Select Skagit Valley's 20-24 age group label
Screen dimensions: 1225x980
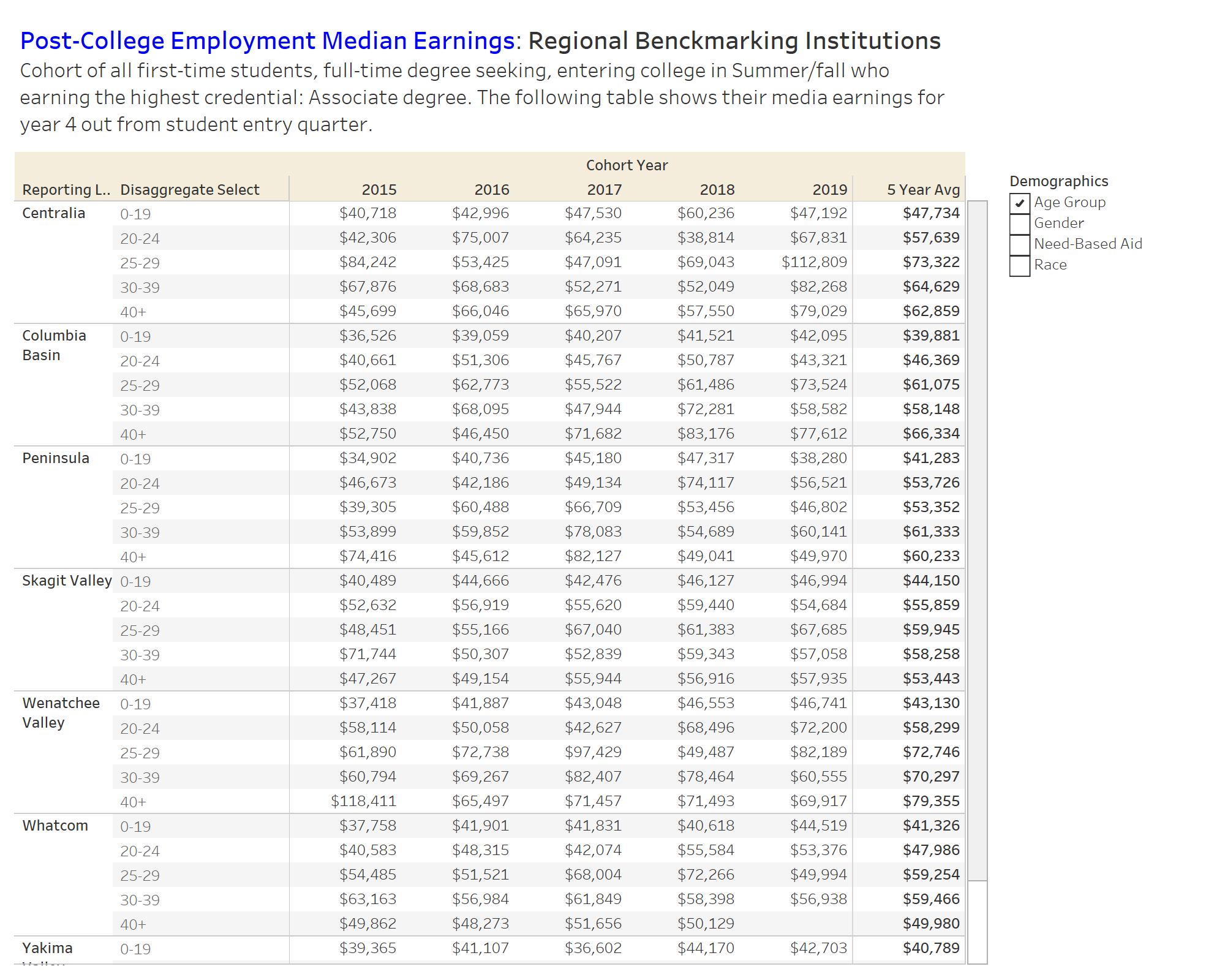[140, 606]
